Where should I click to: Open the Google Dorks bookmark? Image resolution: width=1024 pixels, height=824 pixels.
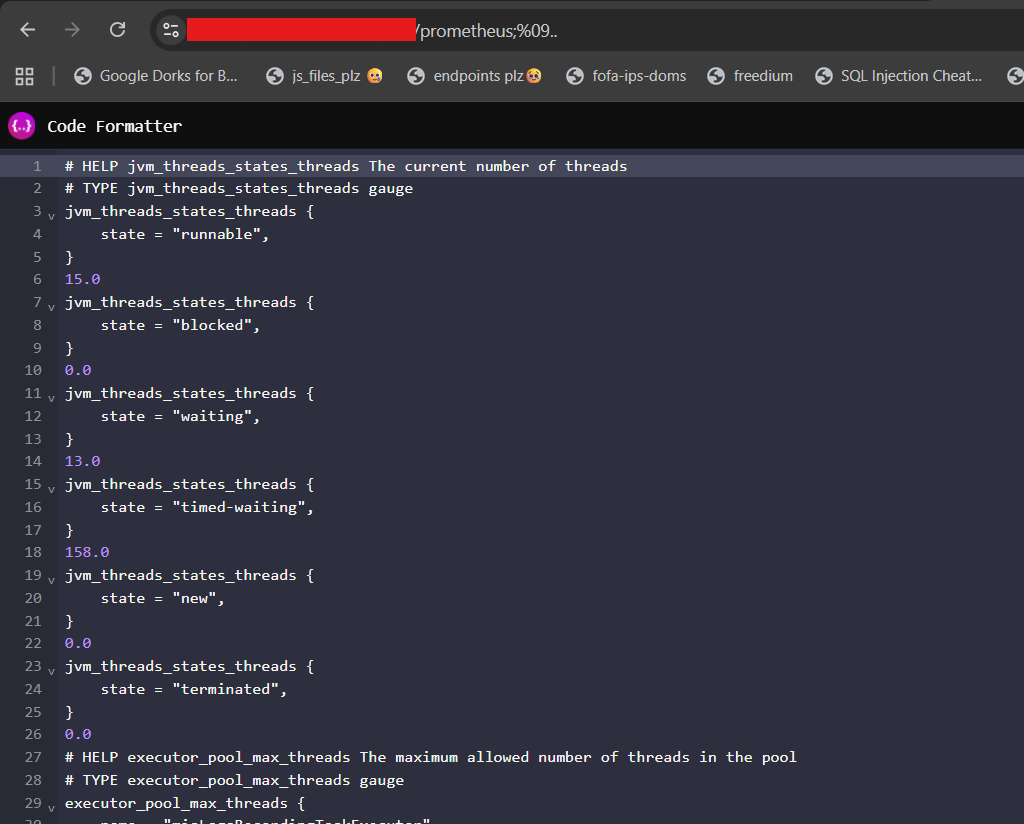point(155,76)
